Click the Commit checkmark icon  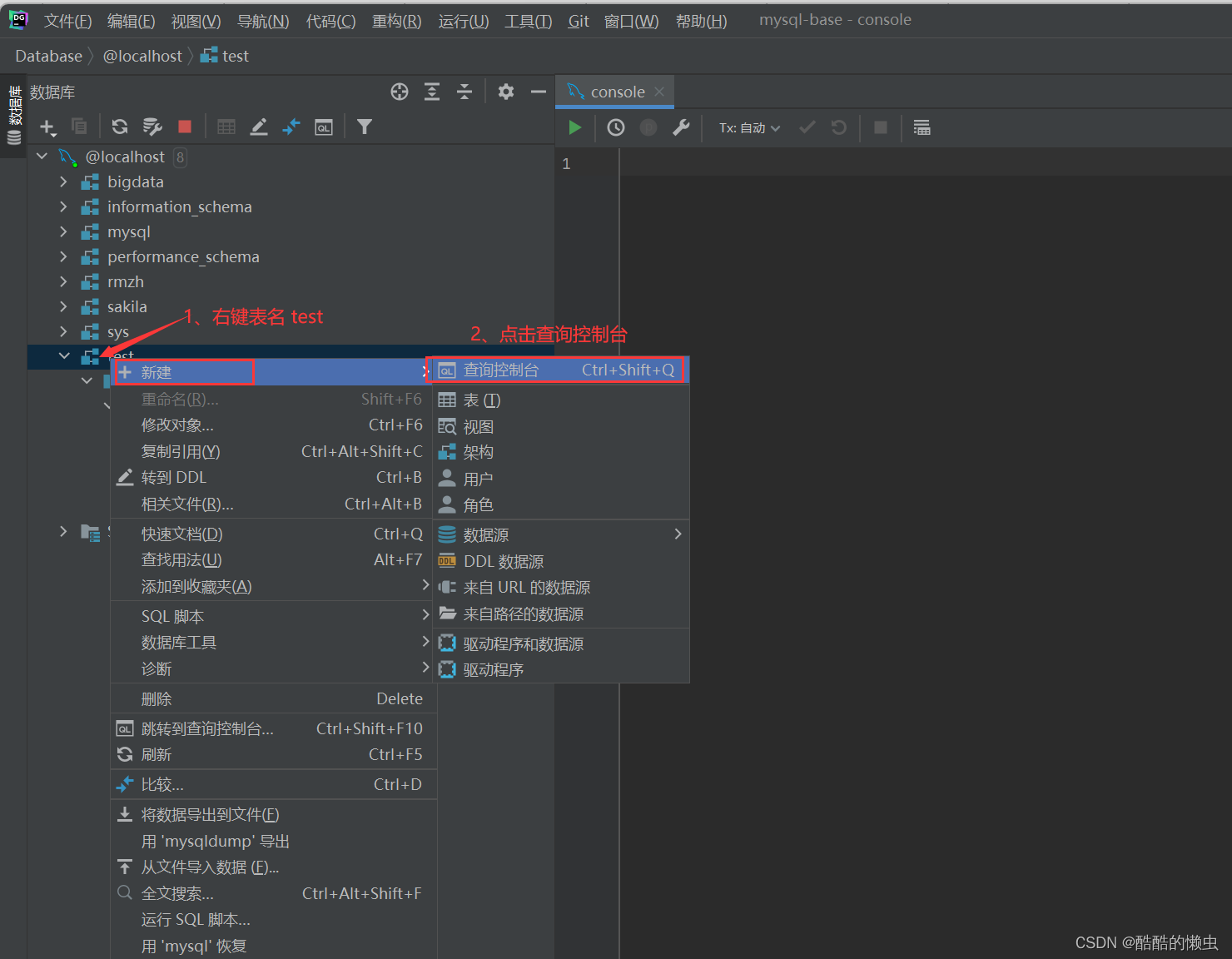pyautogui.click(x=807, y=127)
